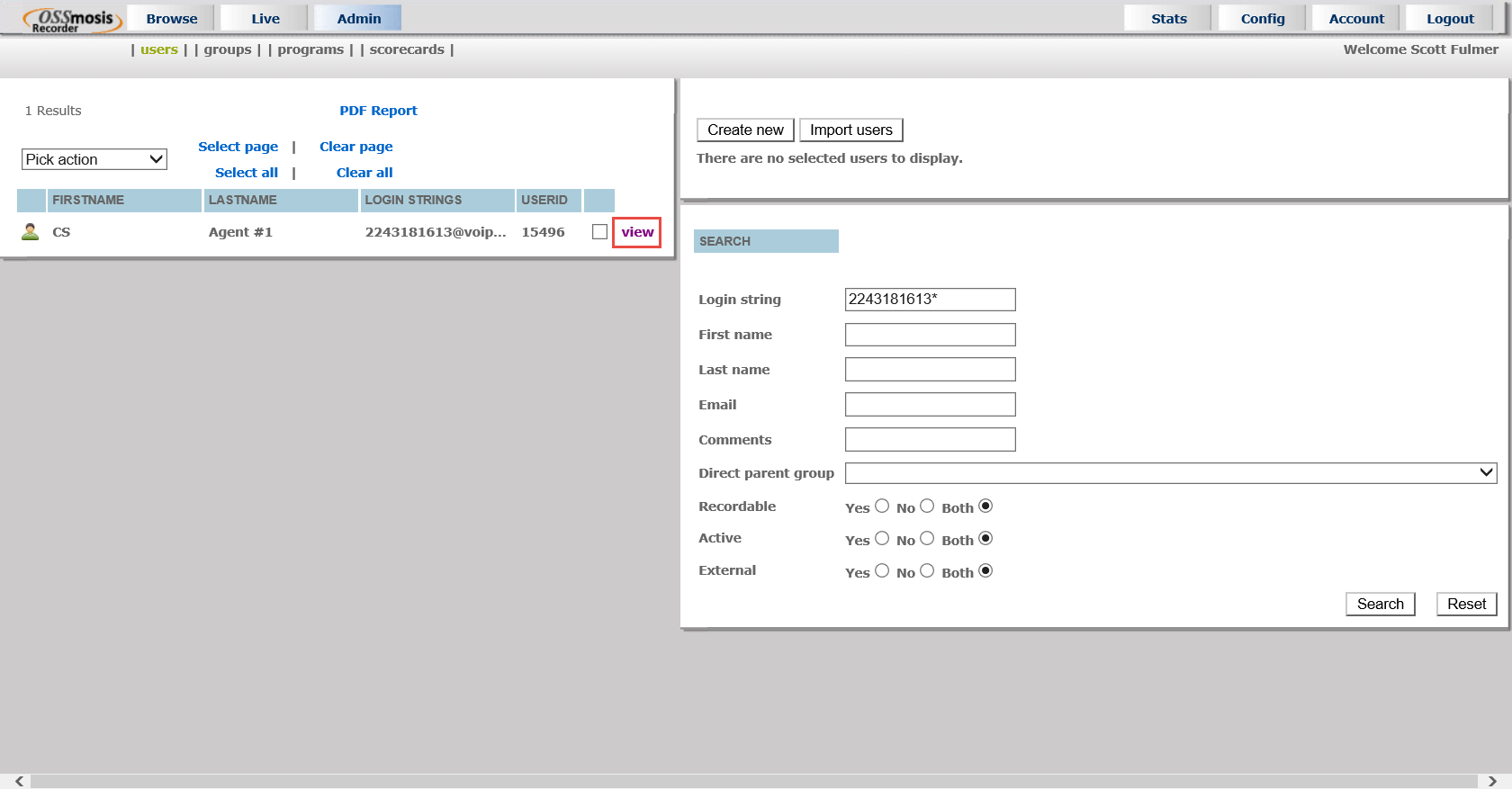The image size is (1512, 789).
Task: Expand the Direct parent group dropdown
Action: click(1170, 473)
